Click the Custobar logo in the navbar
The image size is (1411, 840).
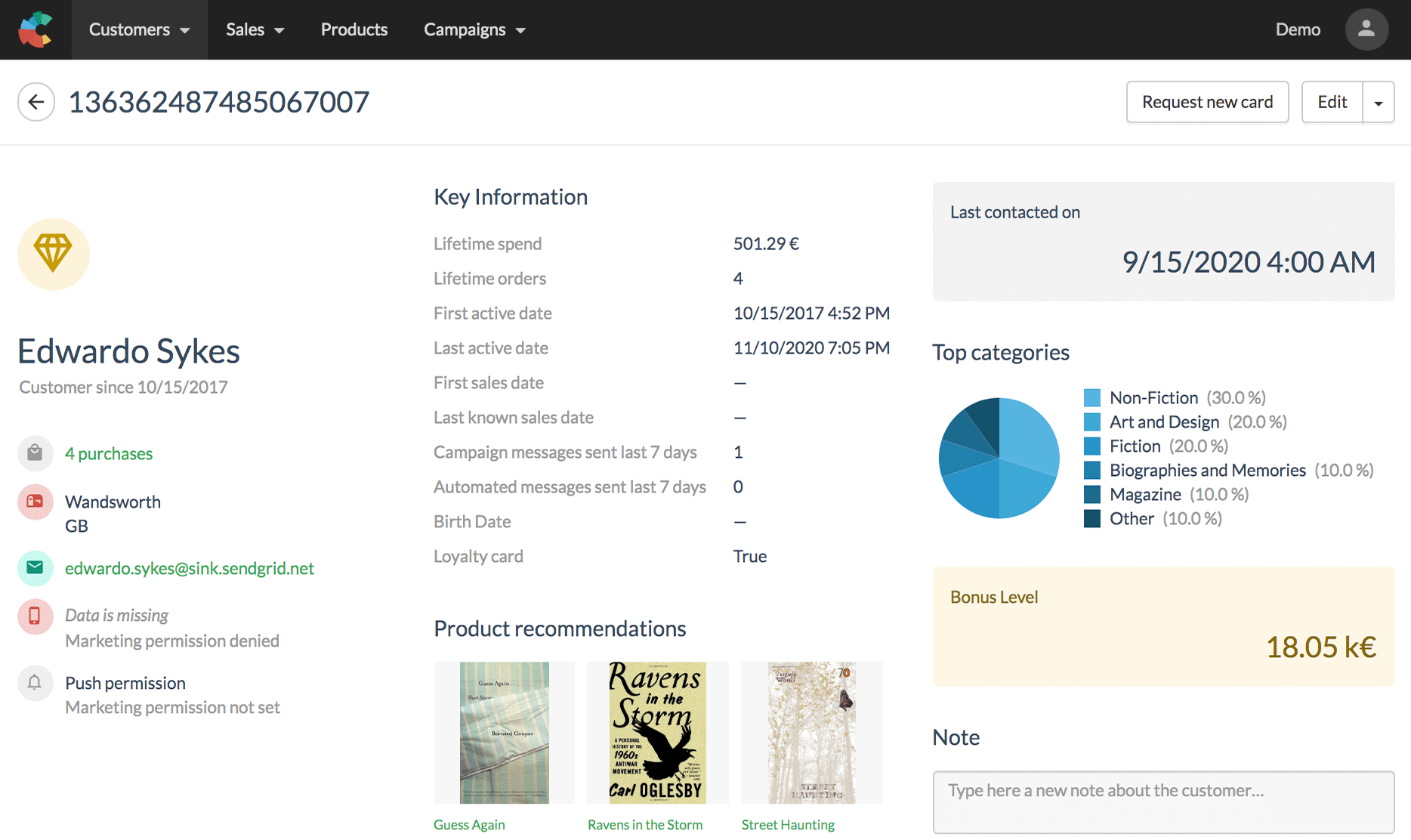pyautogui.click(x=36, y=29)
